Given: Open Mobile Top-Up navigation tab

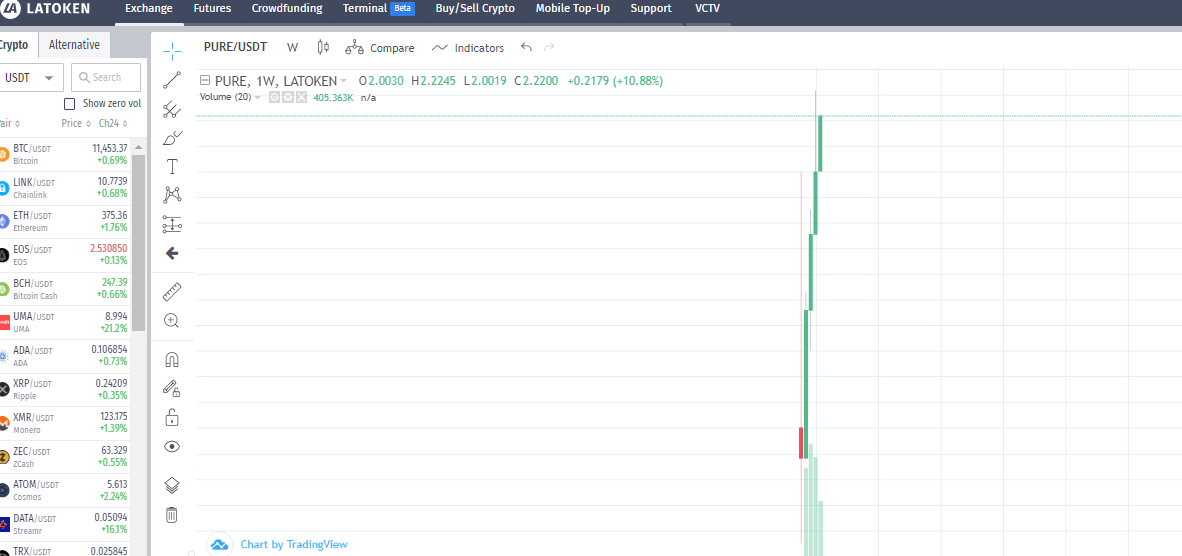Looking at the screenshot, I should [573, 9].
